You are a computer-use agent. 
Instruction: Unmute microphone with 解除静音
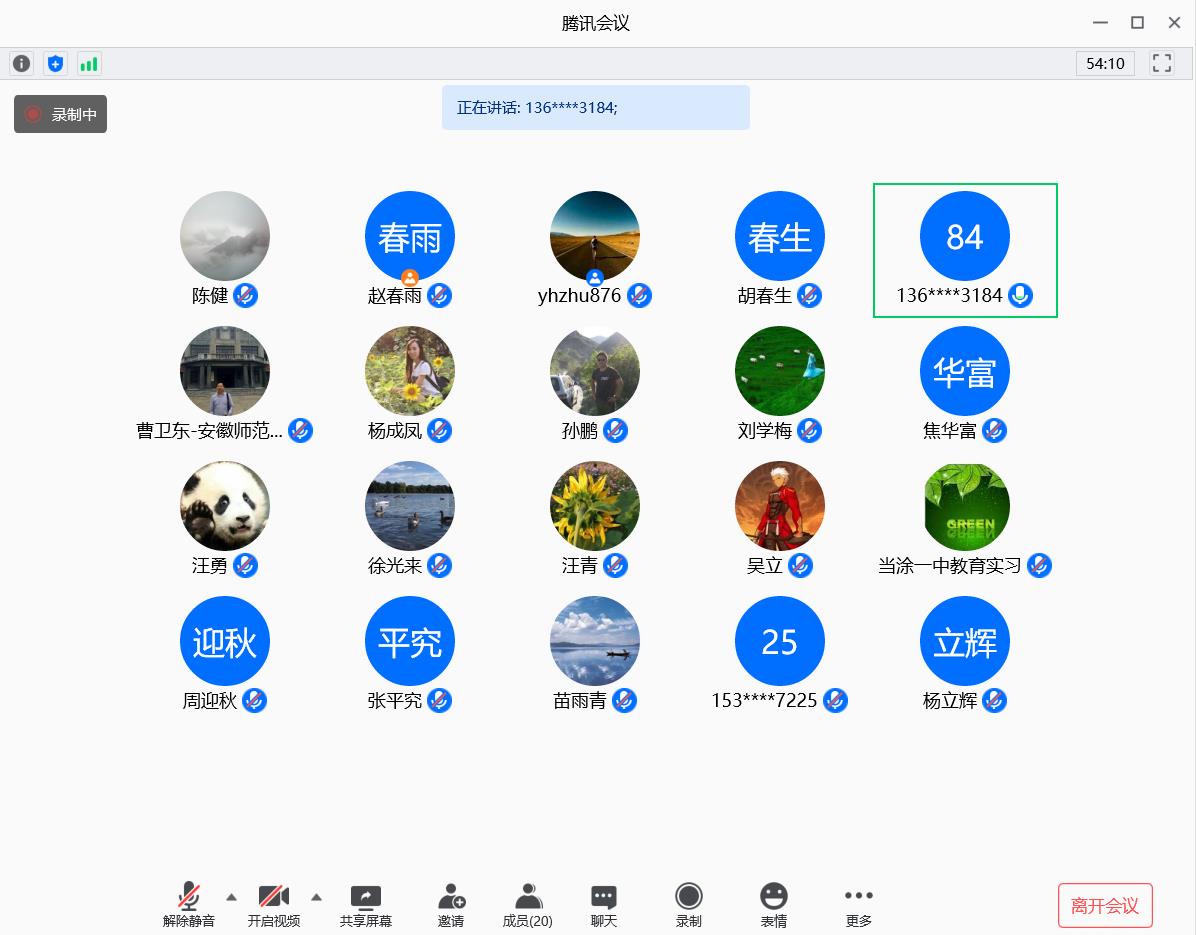coord(189,905)
